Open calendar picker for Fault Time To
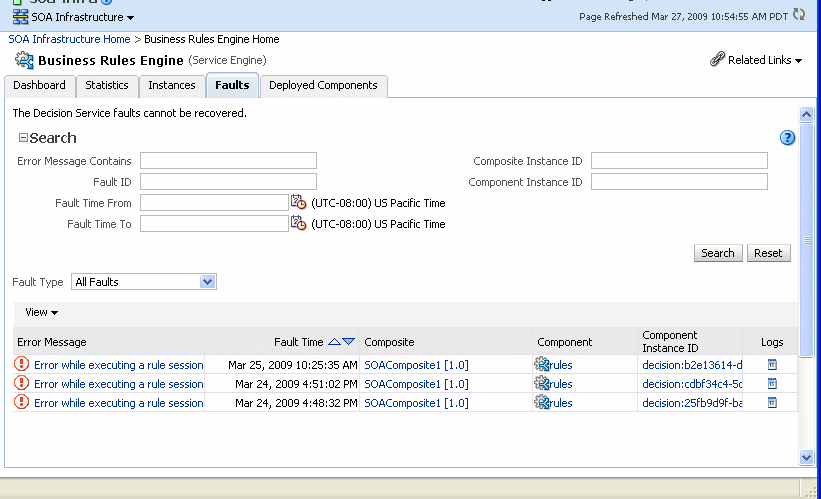The width and height of the screenshot is (821, 499). click(298, 223)
